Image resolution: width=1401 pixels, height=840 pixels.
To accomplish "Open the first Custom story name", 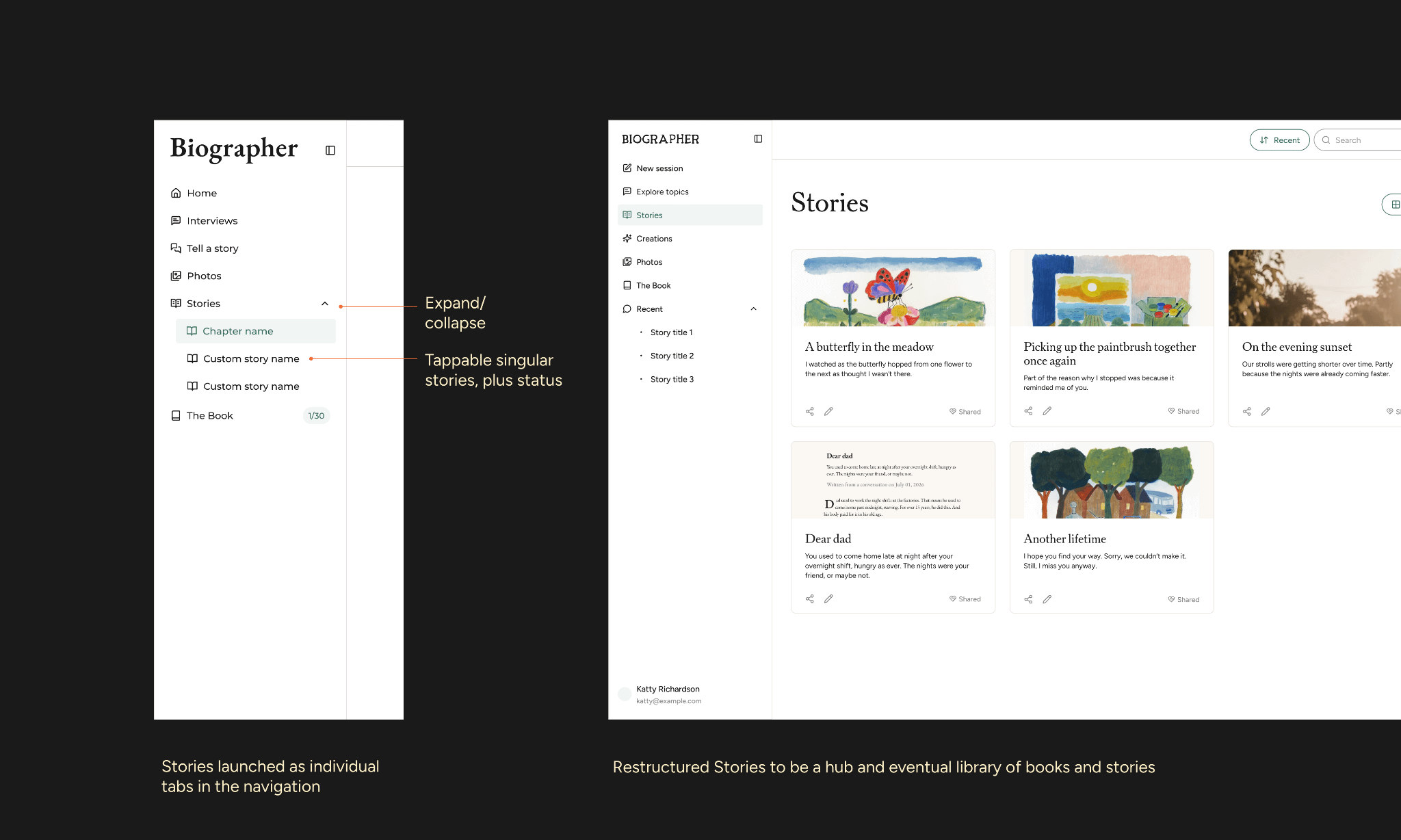I will tap(244, 358).
